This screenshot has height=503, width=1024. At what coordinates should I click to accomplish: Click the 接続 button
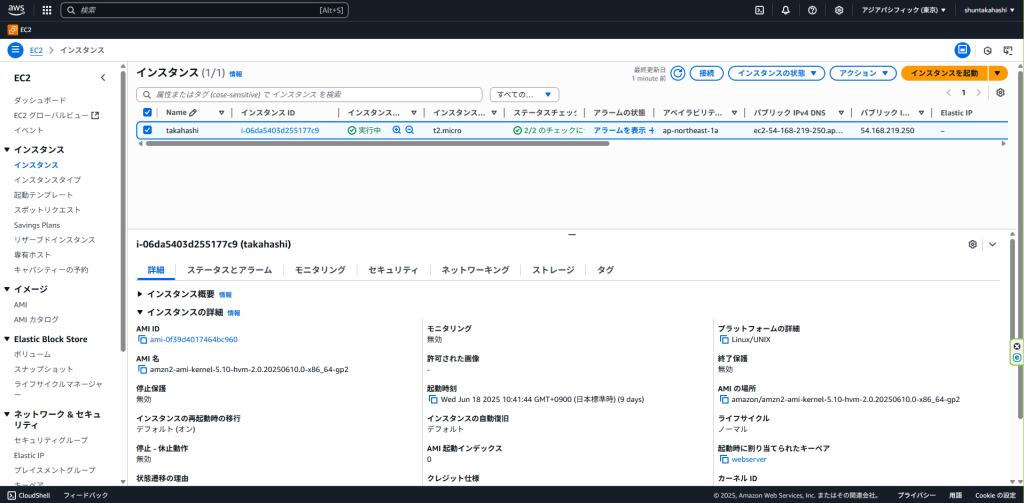pos(707,73)
